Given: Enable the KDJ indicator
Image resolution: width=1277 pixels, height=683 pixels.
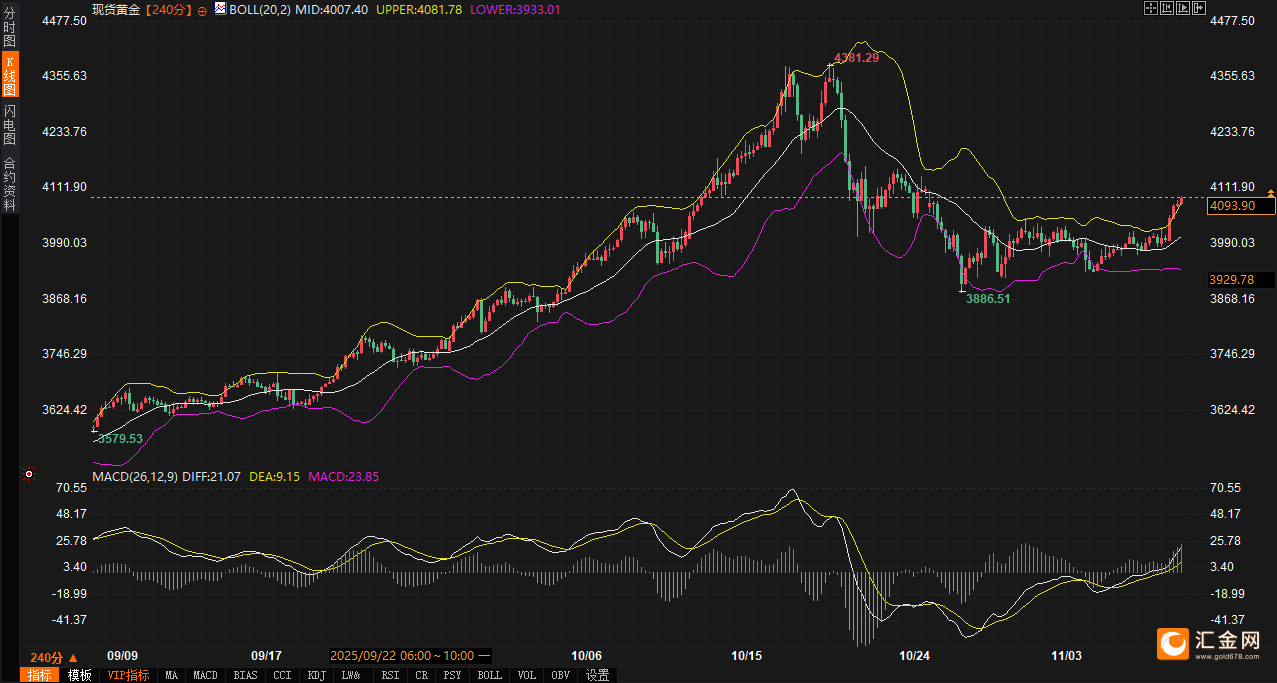Looking at the screenshot, I should pos(316,675).
